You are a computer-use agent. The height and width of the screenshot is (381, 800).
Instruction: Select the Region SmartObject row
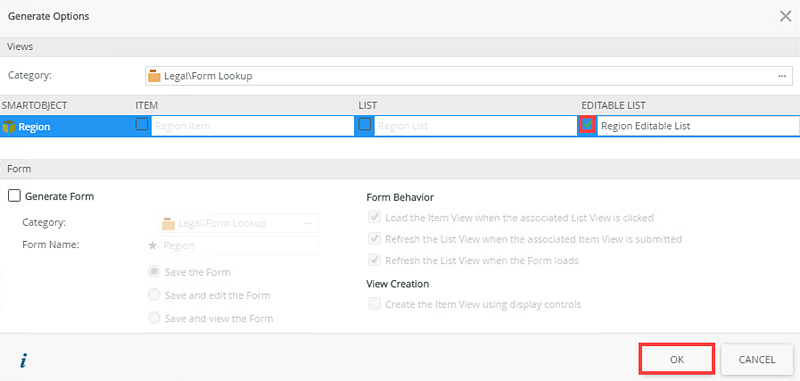(400, 126)
